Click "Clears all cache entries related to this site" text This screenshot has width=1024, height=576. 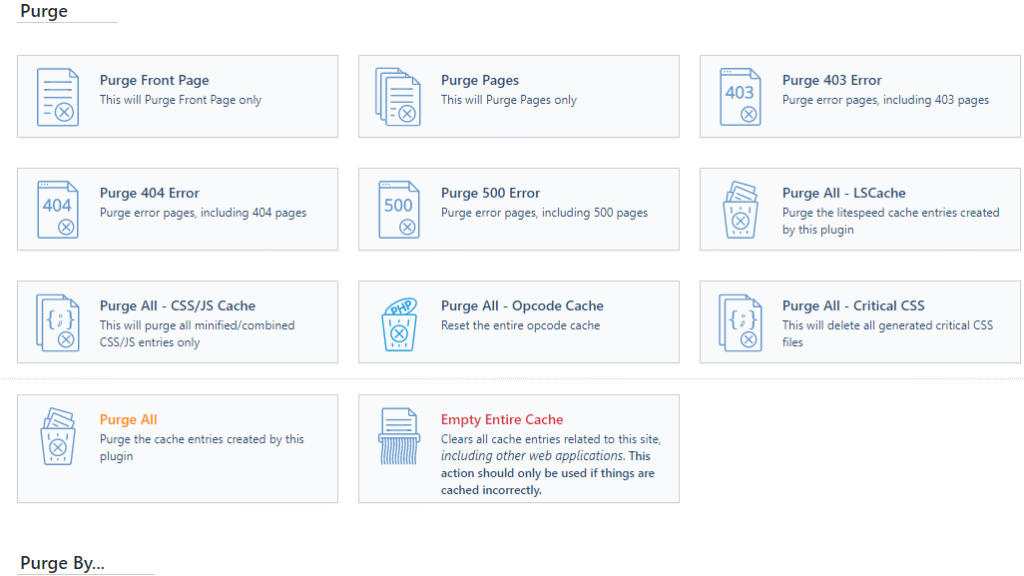pyautogui.click(x=551, y=440)
